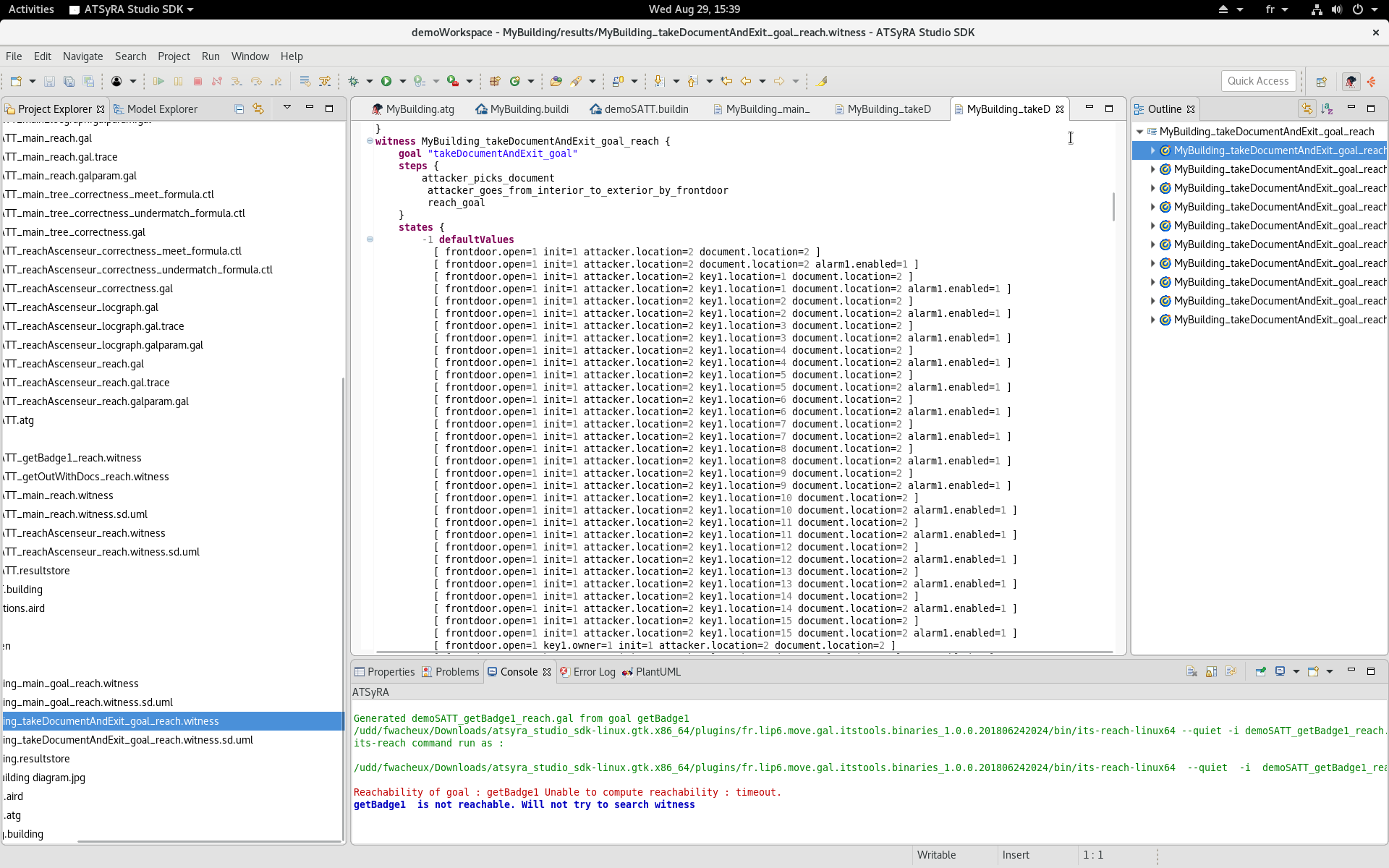Click the Open Perspective icon
The width and height of the screenshot is (1389, 868).
1321,82
